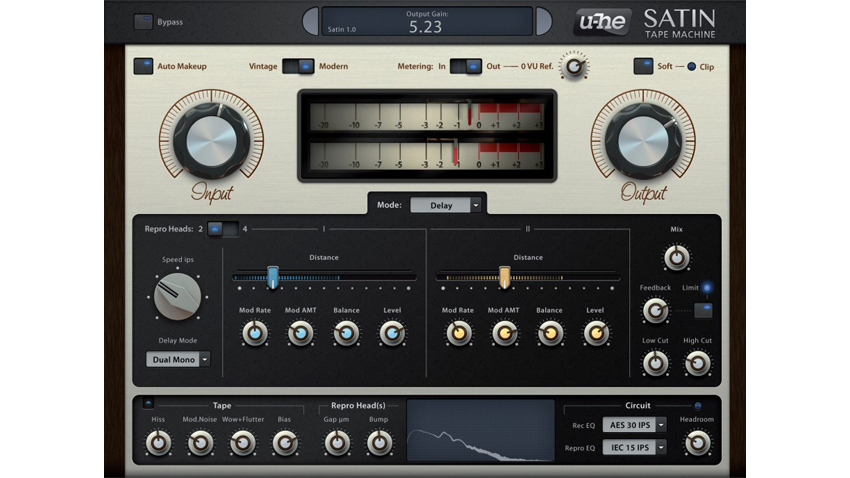Click the Feedback knob
Image resolution: width=850 pixels, height=478 pixels.
(655, 311)
